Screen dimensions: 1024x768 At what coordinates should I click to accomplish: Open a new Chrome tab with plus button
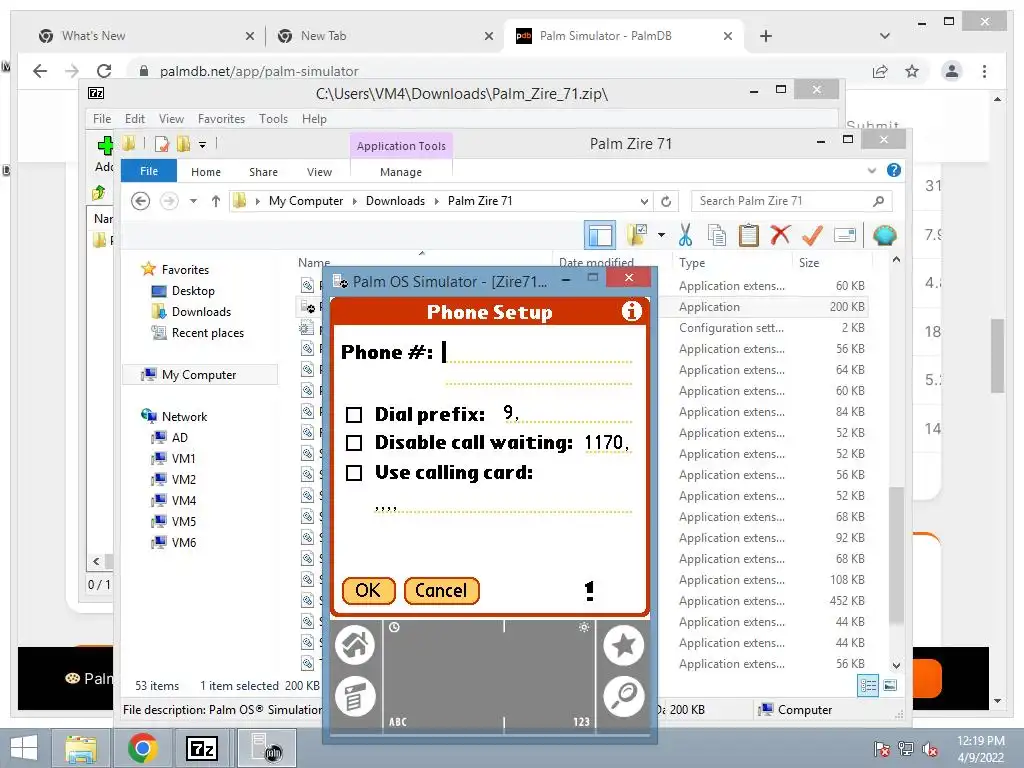[x=766, y=36]
